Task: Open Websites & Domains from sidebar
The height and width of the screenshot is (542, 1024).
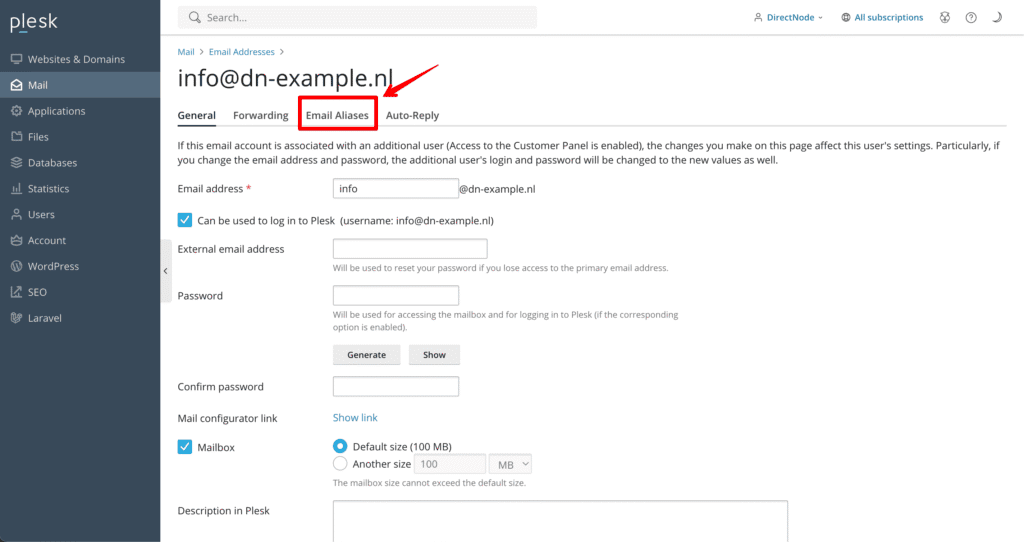Action: pyautogui.click(x=76, y=59)
